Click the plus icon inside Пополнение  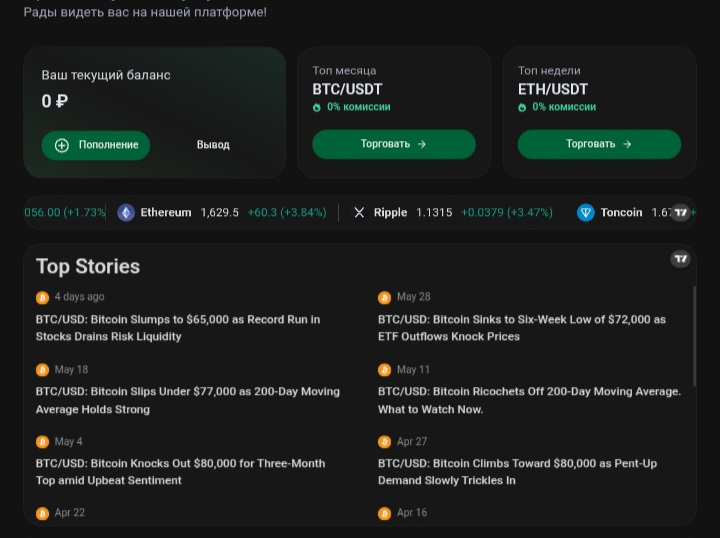(62, 146)
